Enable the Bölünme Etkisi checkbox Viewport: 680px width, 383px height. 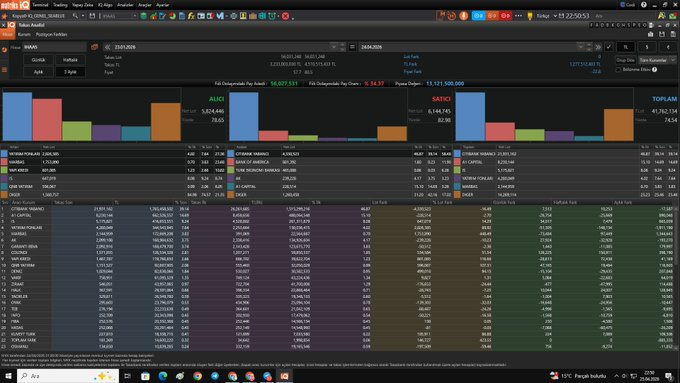[x=618, y=69]
